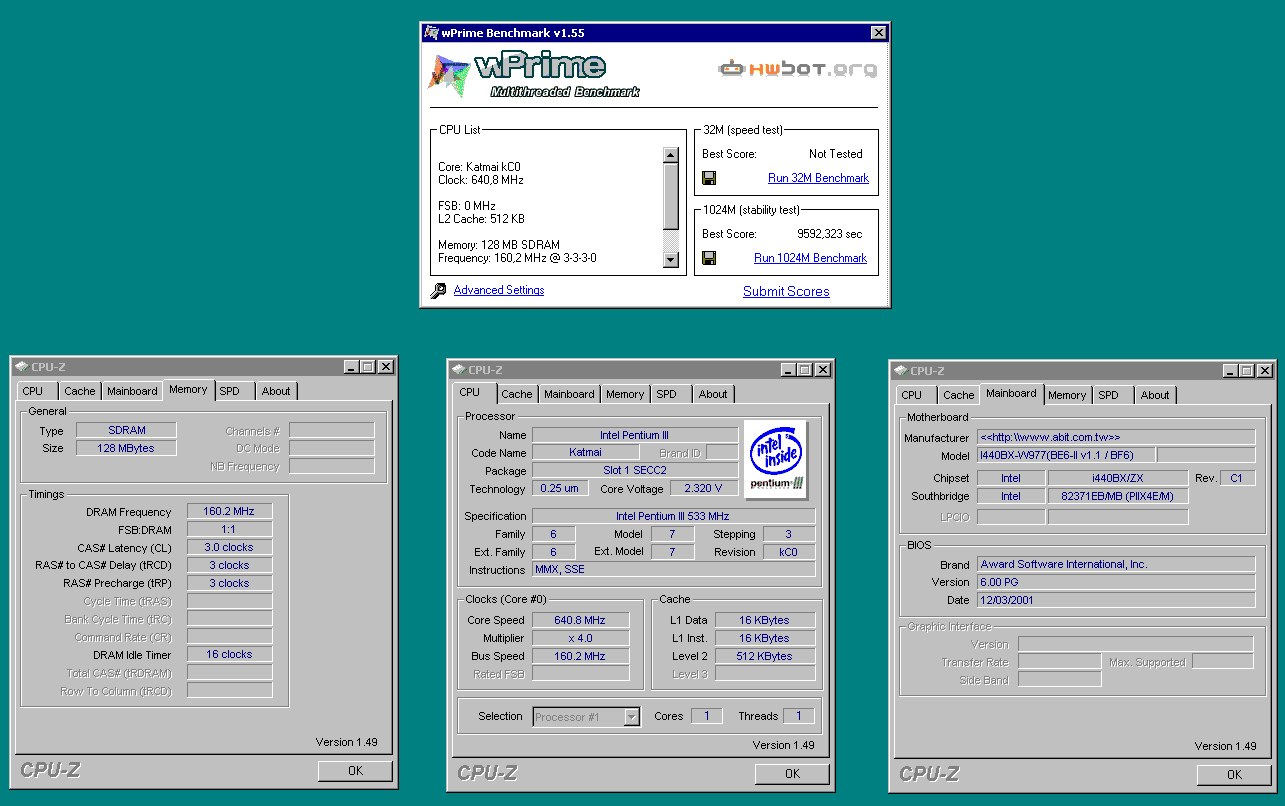Click the Instructions MMX, SSE field
This screenshot has width=1285, height=806.
[x=673, y=570]
